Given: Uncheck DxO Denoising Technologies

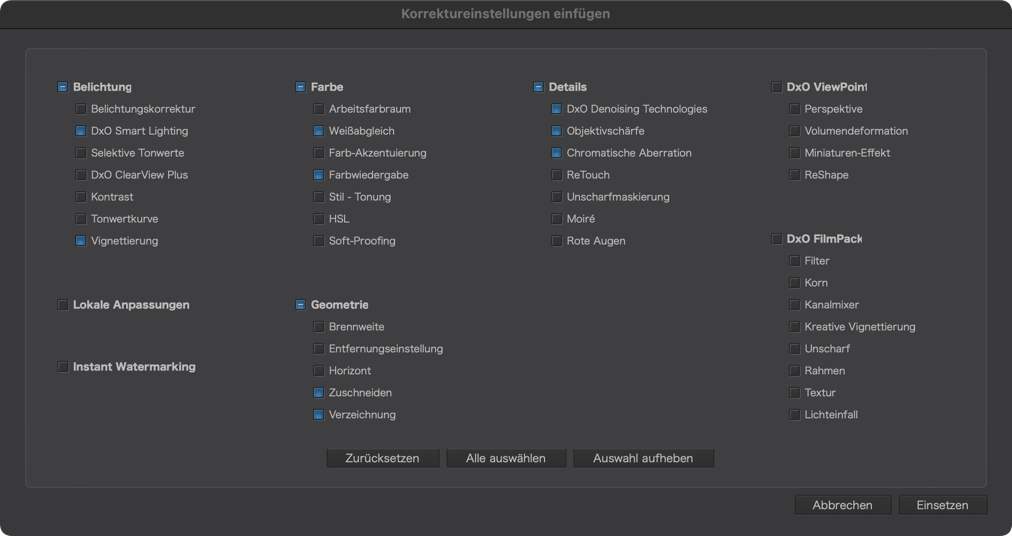Looking at the screenshot, I should click(556, 109).
